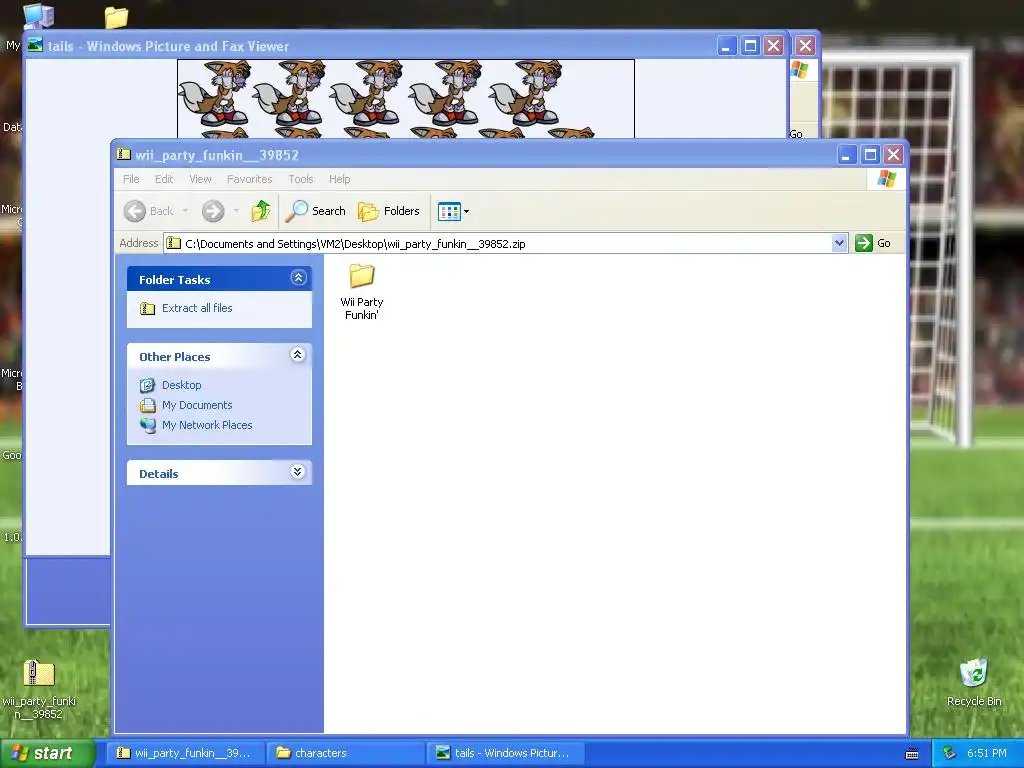Screen dimensions: 1024x768
Task: Click the Go button beside Address bar
Action: coord(874,243)
